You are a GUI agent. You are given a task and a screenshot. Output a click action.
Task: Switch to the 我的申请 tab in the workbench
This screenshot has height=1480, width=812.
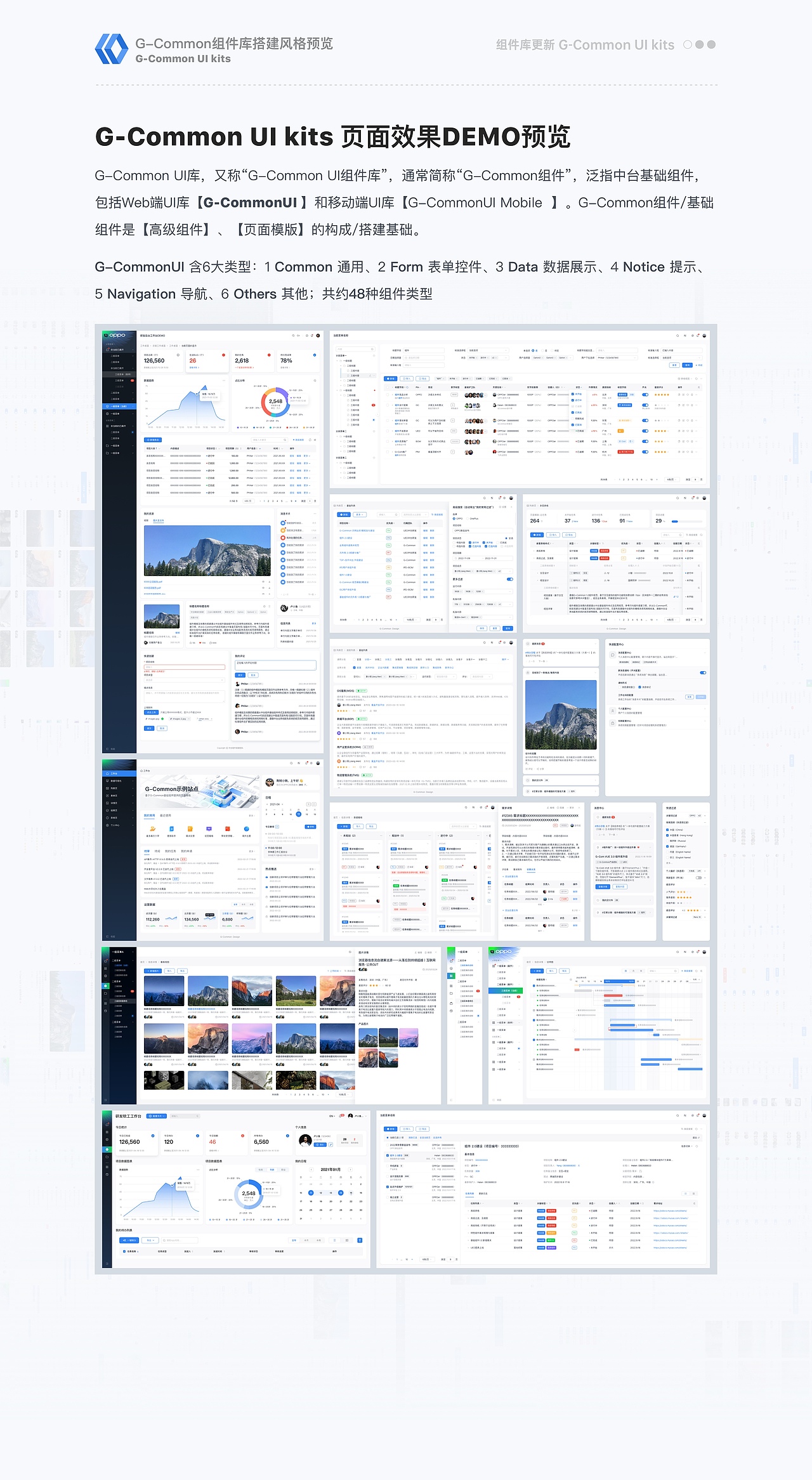[x=187, y=851]
